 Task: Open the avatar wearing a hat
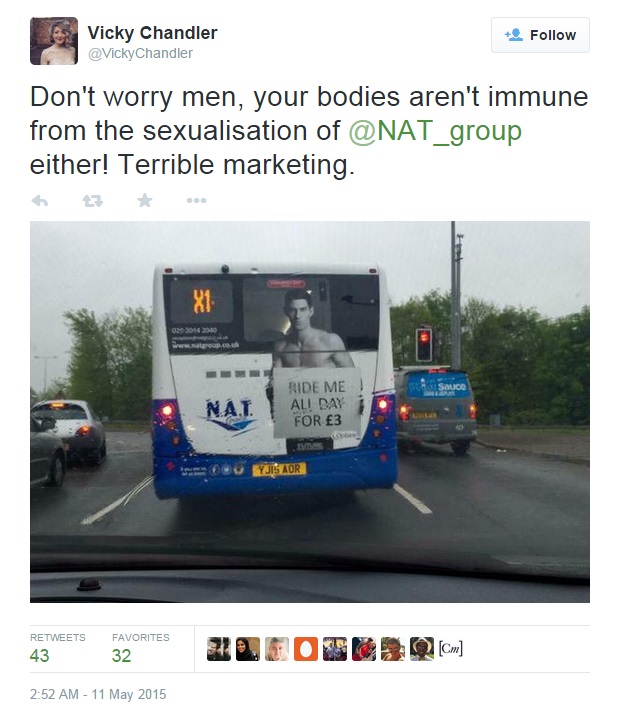pyautogui.click(x=422, y=649)
